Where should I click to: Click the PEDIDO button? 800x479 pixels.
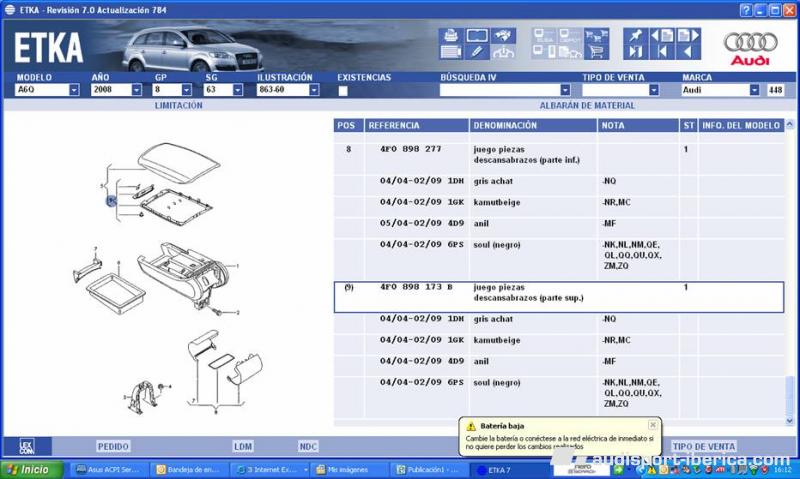[x=113, y=446]
